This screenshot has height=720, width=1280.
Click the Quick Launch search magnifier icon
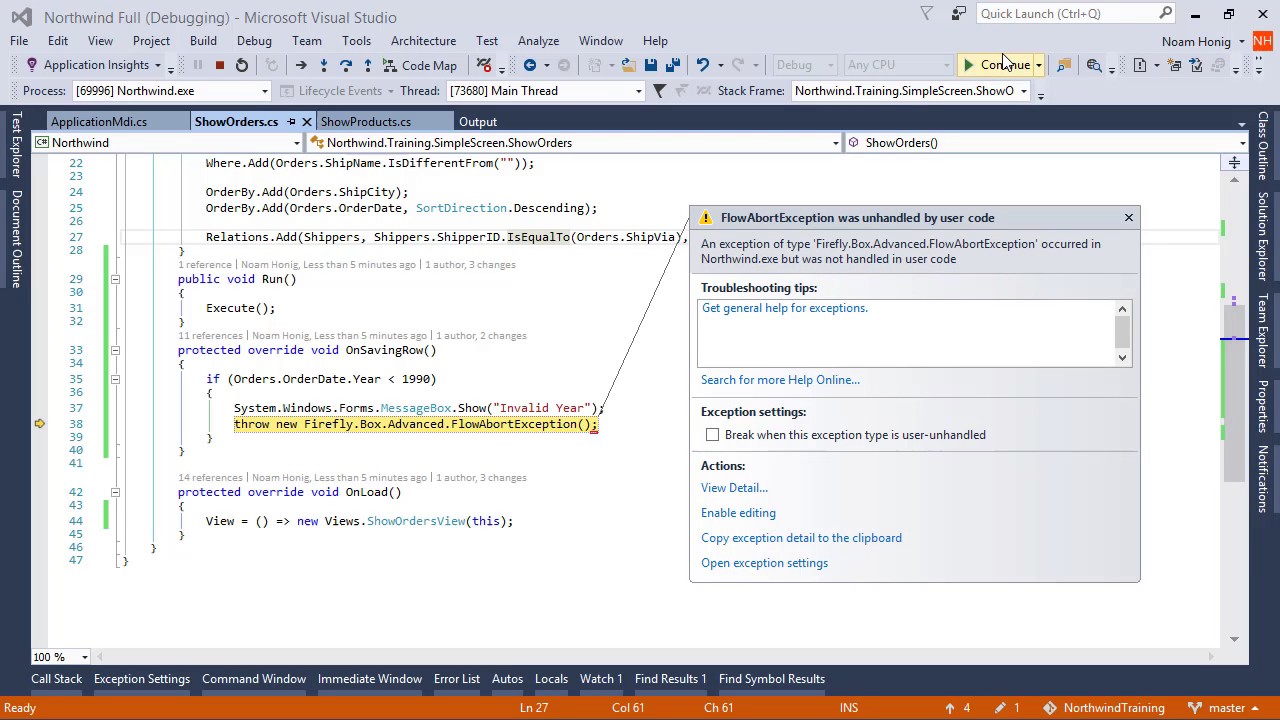pyautogui.click(x=1165, y=13)
